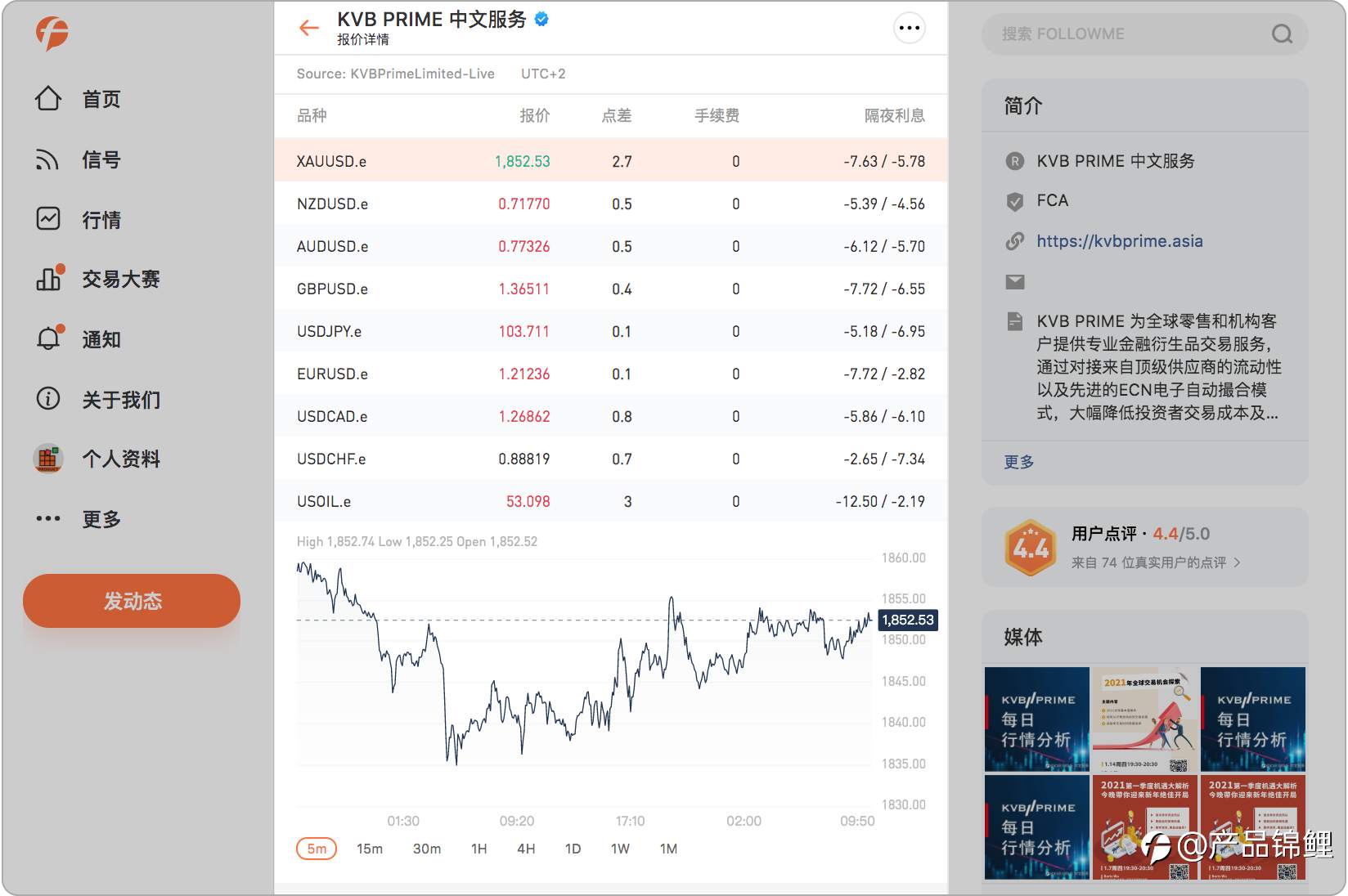Select the USDCAD.e row
The width and height of the screenshot is (1348, 896).
coord(610,415)
